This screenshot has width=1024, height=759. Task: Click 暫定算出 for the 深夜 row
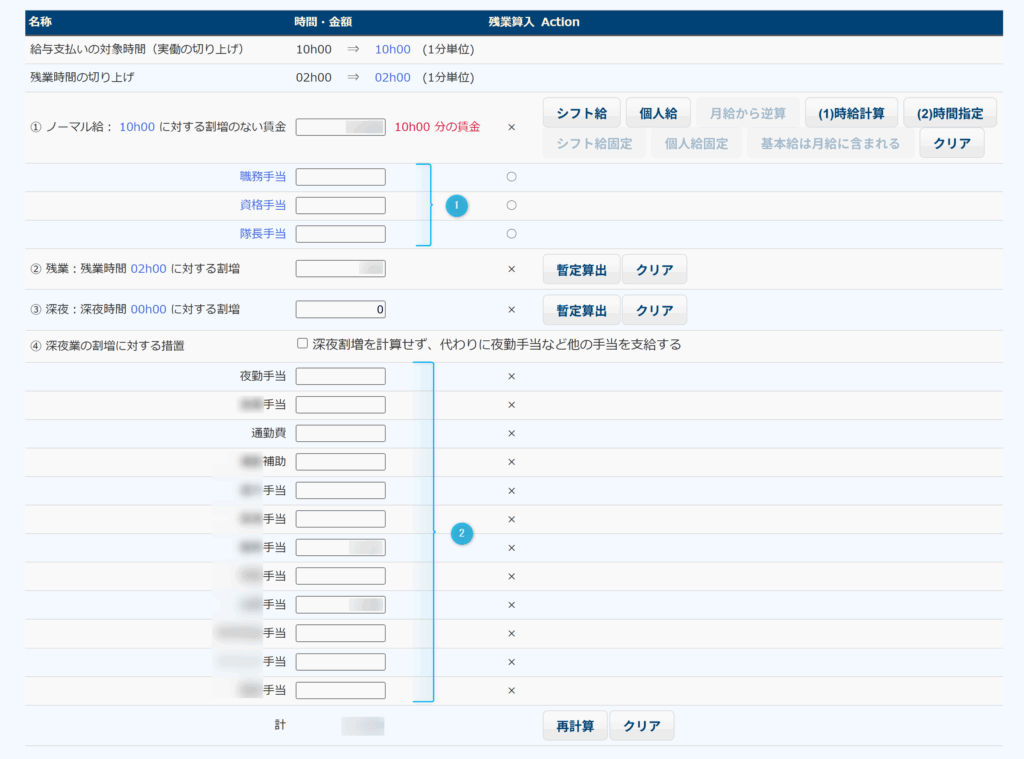pyautogui.click(x=581, y=310)
